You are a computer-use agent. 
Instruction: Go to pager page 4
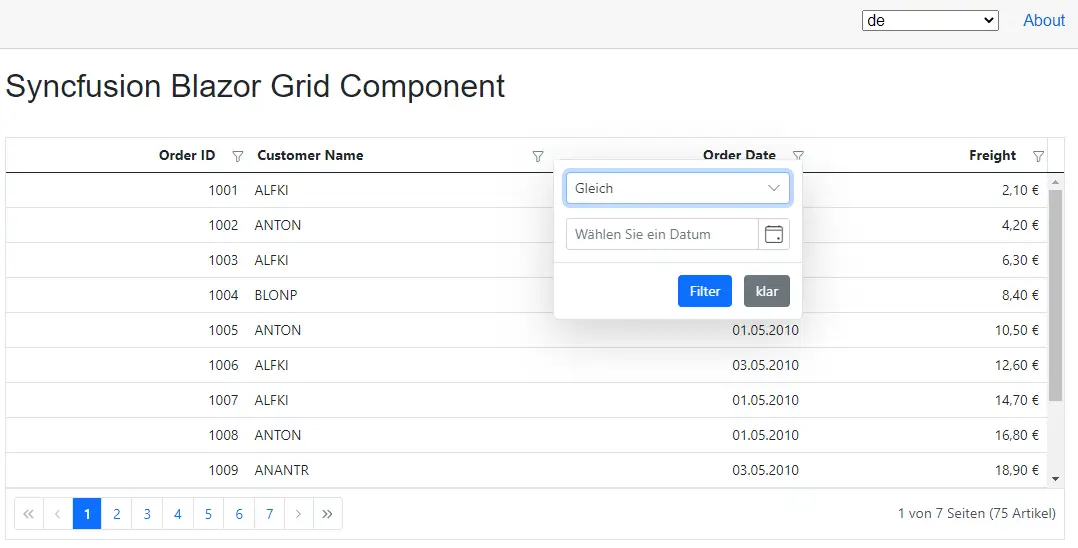tap(177, 514)
